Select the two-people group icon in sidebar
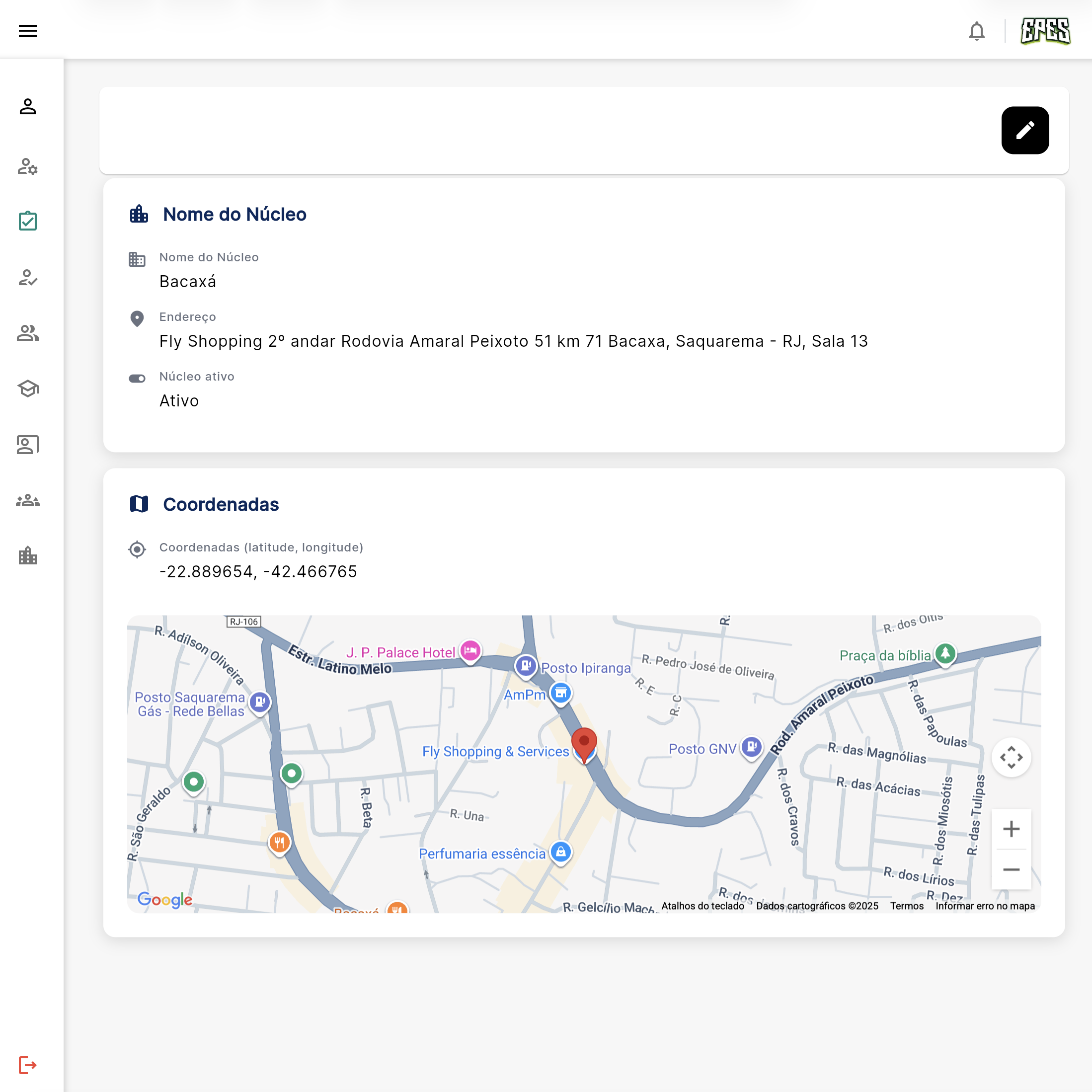Screen dimensions: 1092x1092 [x=28, y=333]
